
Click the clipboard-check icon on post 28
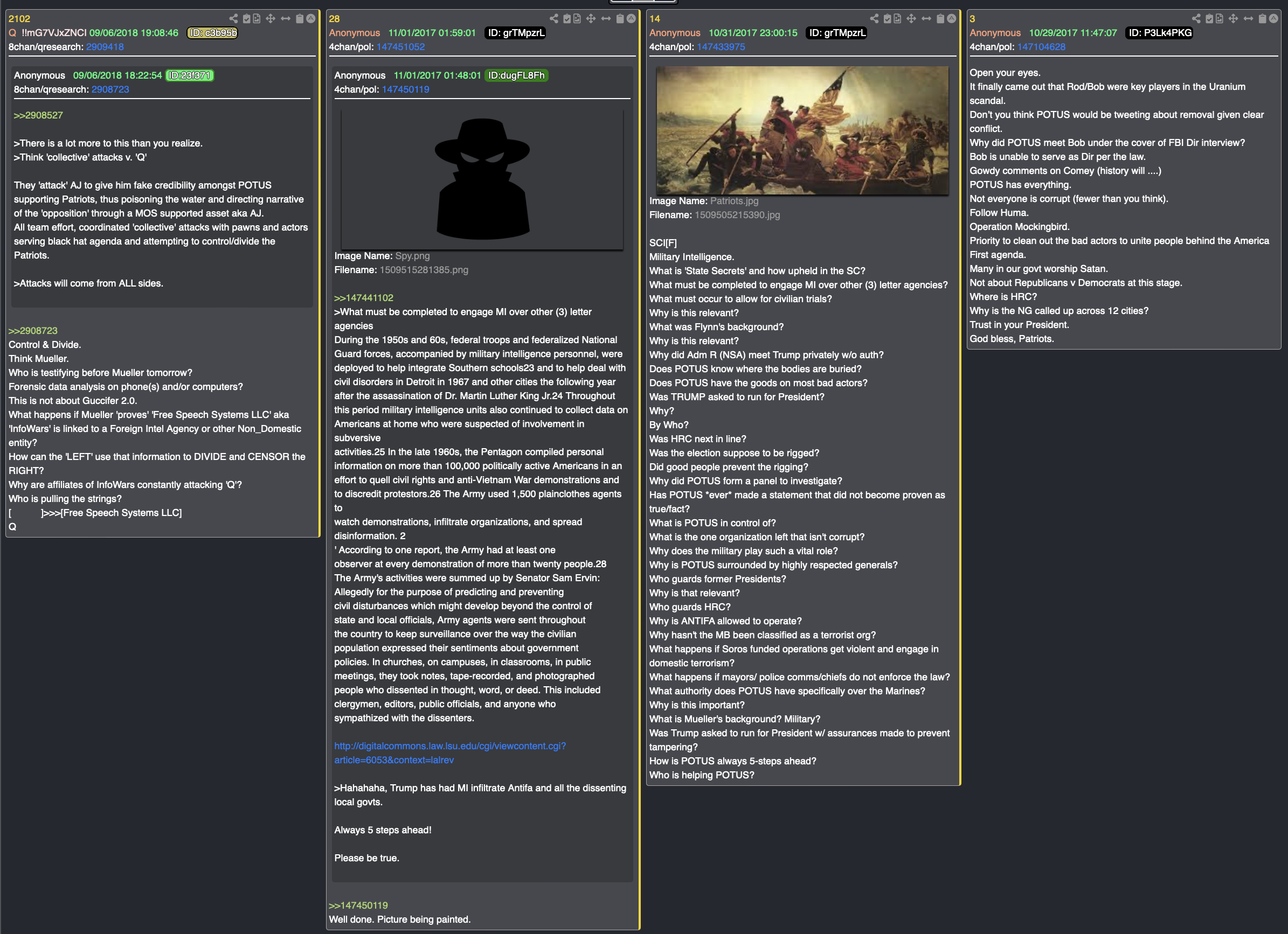[x=567, y=18]
